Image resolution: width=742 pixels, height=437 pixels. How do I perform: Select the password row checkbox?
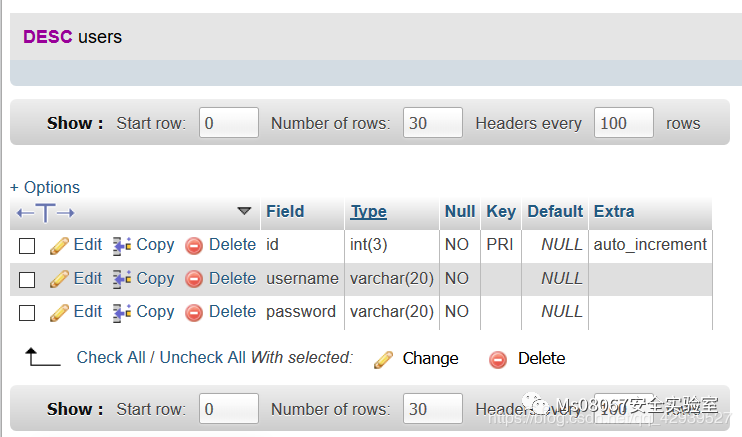(x=28, y=312)
